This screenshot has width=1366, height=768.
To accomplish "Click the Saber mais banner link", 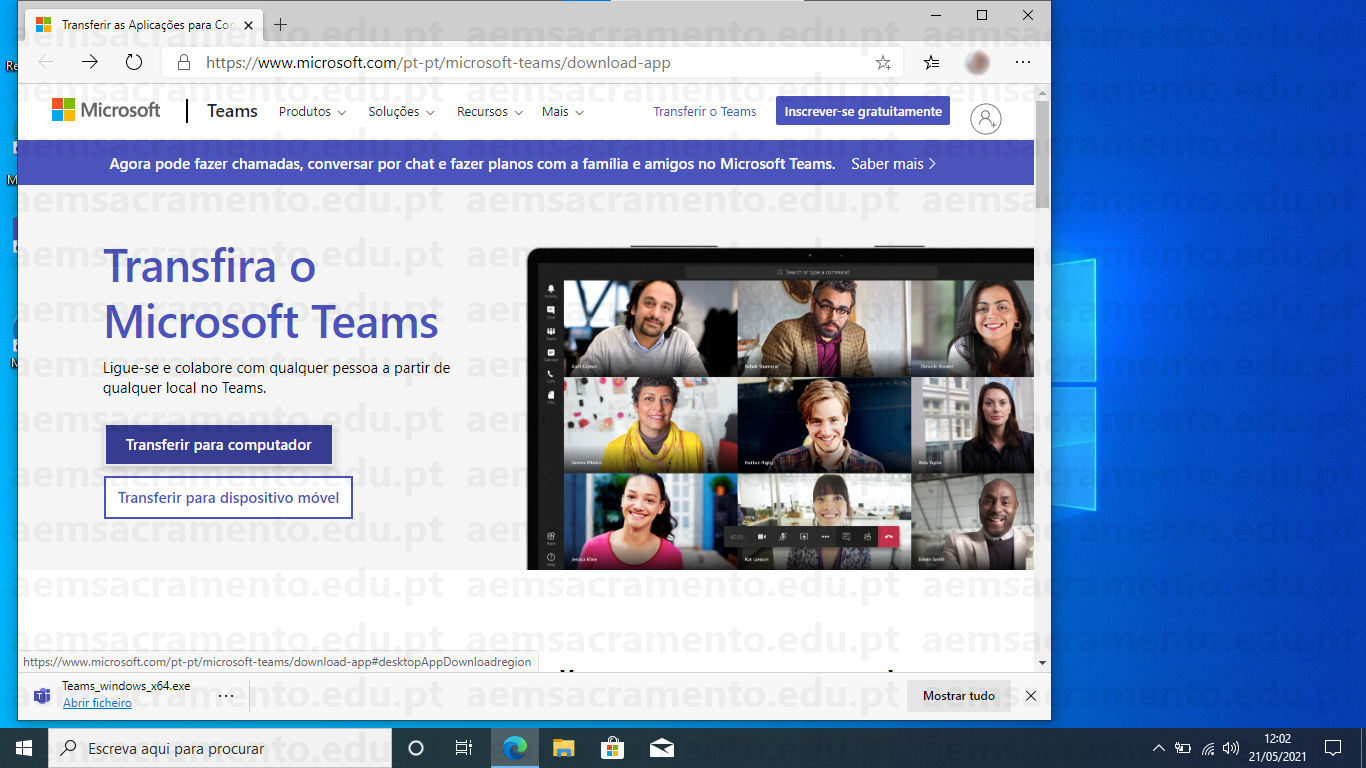I will click(893, 163).
